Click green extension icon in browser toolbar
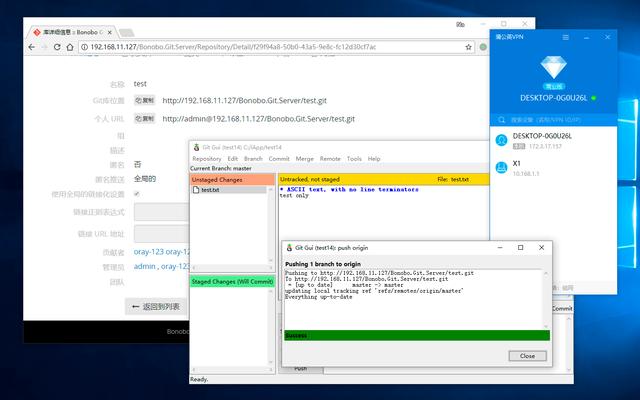Image resolution: width=640 pixels, height=400 pixels. 483,47
